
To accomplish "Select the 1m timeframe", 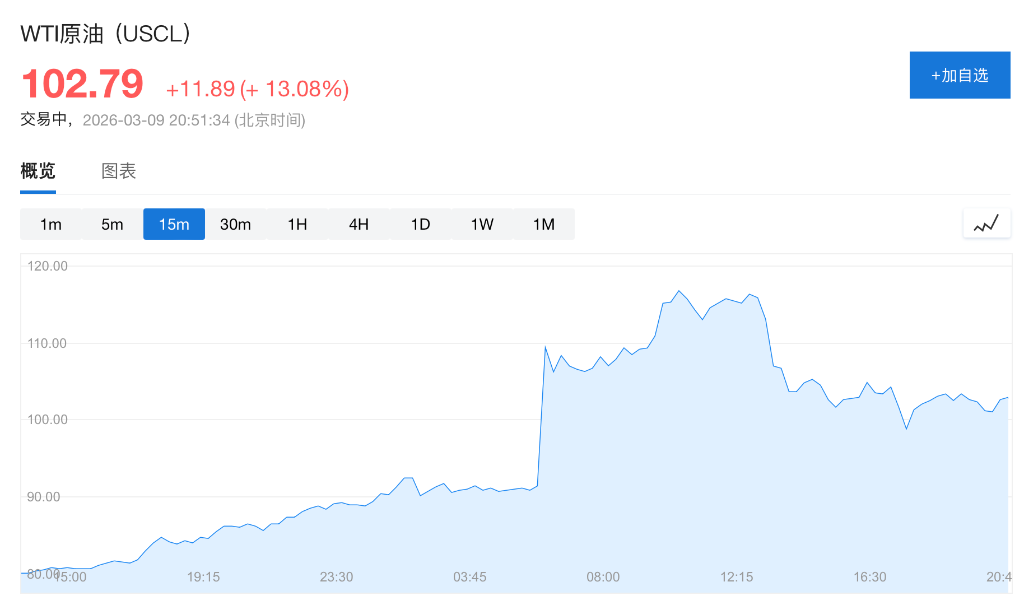I will tap(51, 224).
